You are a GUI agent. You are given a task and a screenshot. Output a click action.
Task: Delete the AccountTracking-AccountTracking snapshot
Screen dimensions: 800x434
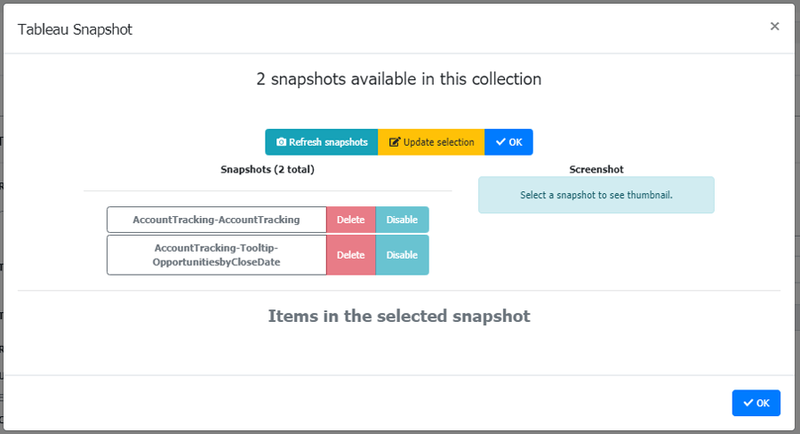tap(351, 220)
